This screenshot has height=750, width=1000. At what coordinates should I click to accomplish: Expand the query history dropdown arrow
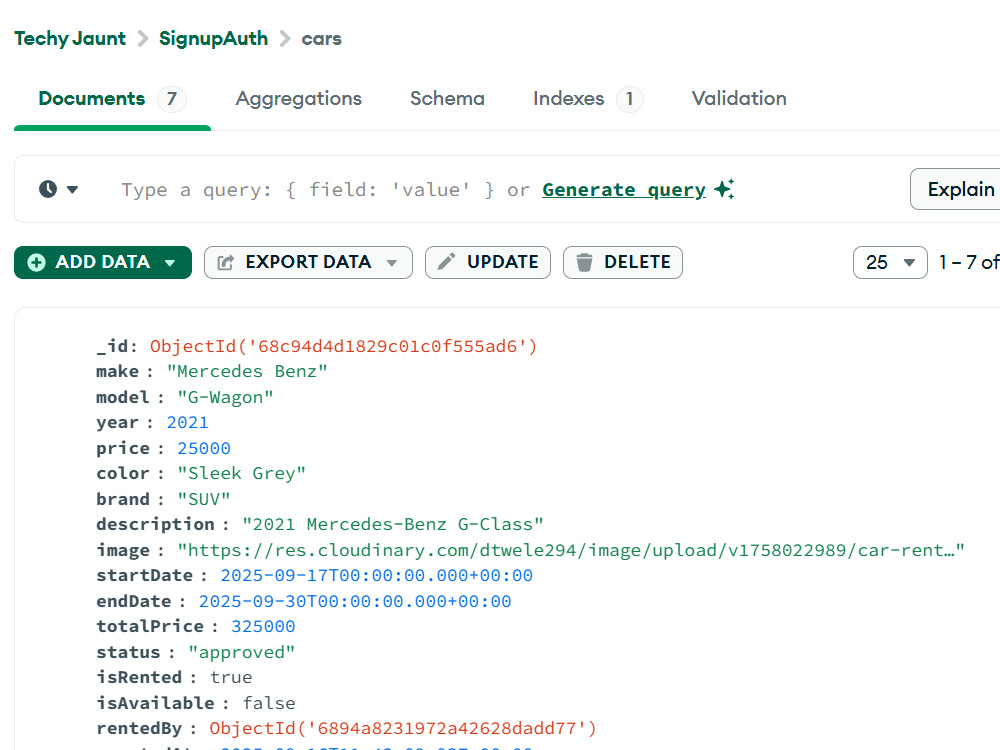click(x=73, y=189)
